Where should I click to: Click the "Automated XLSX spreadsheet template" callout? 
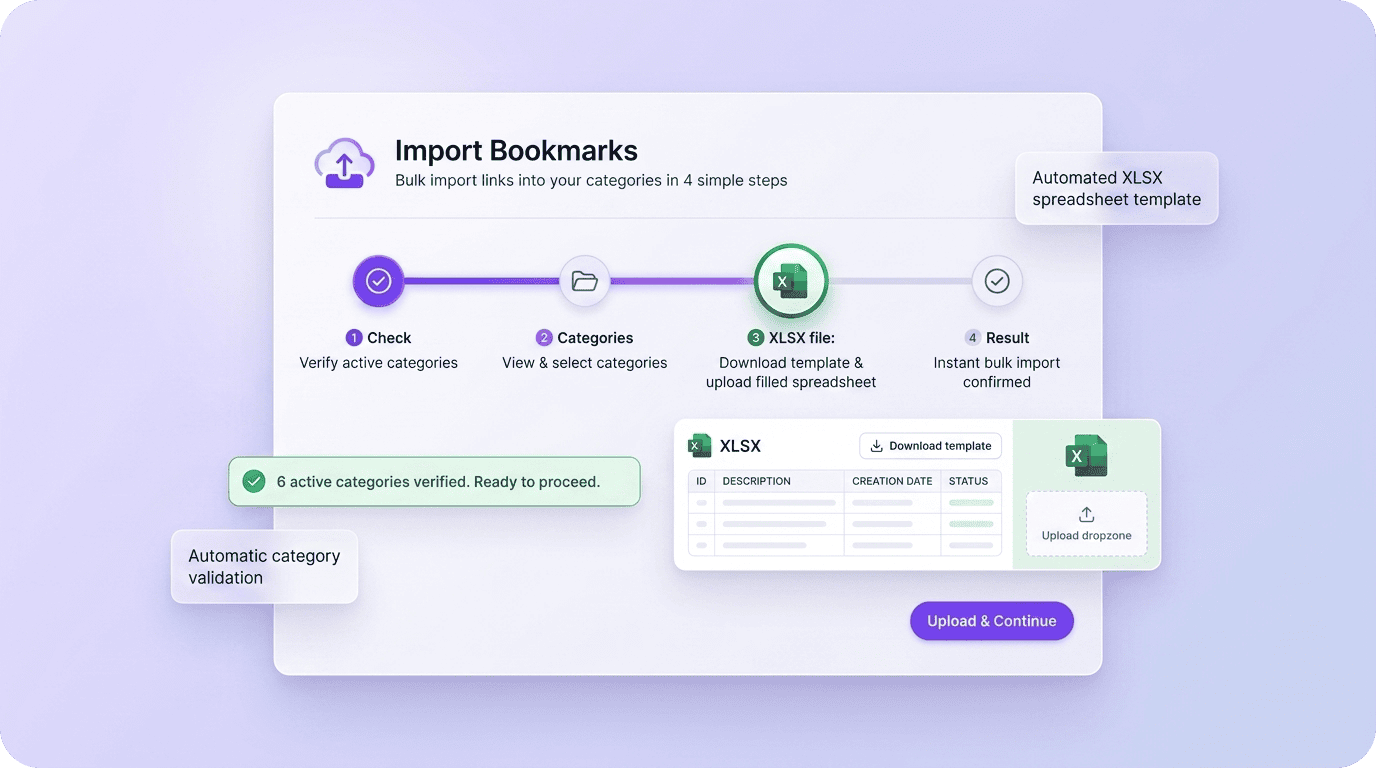pyautogui.click(x=1116, y=188)
